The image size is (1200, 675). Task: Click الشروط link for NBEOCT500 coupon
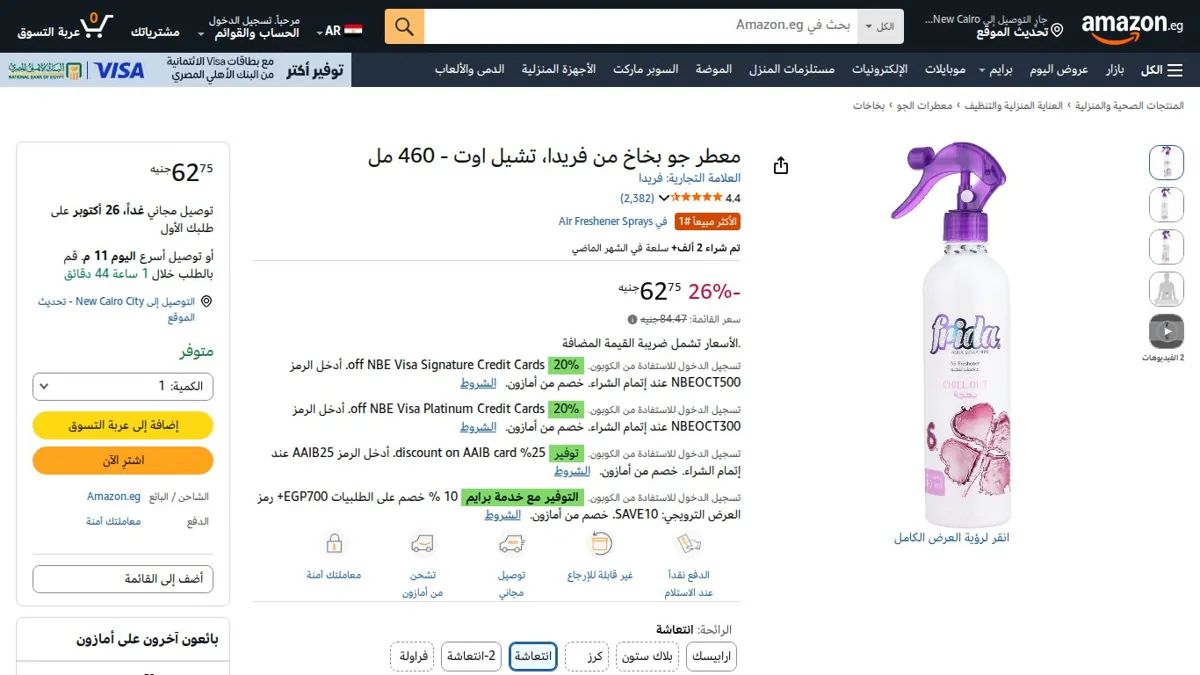(x=478, y=383)
